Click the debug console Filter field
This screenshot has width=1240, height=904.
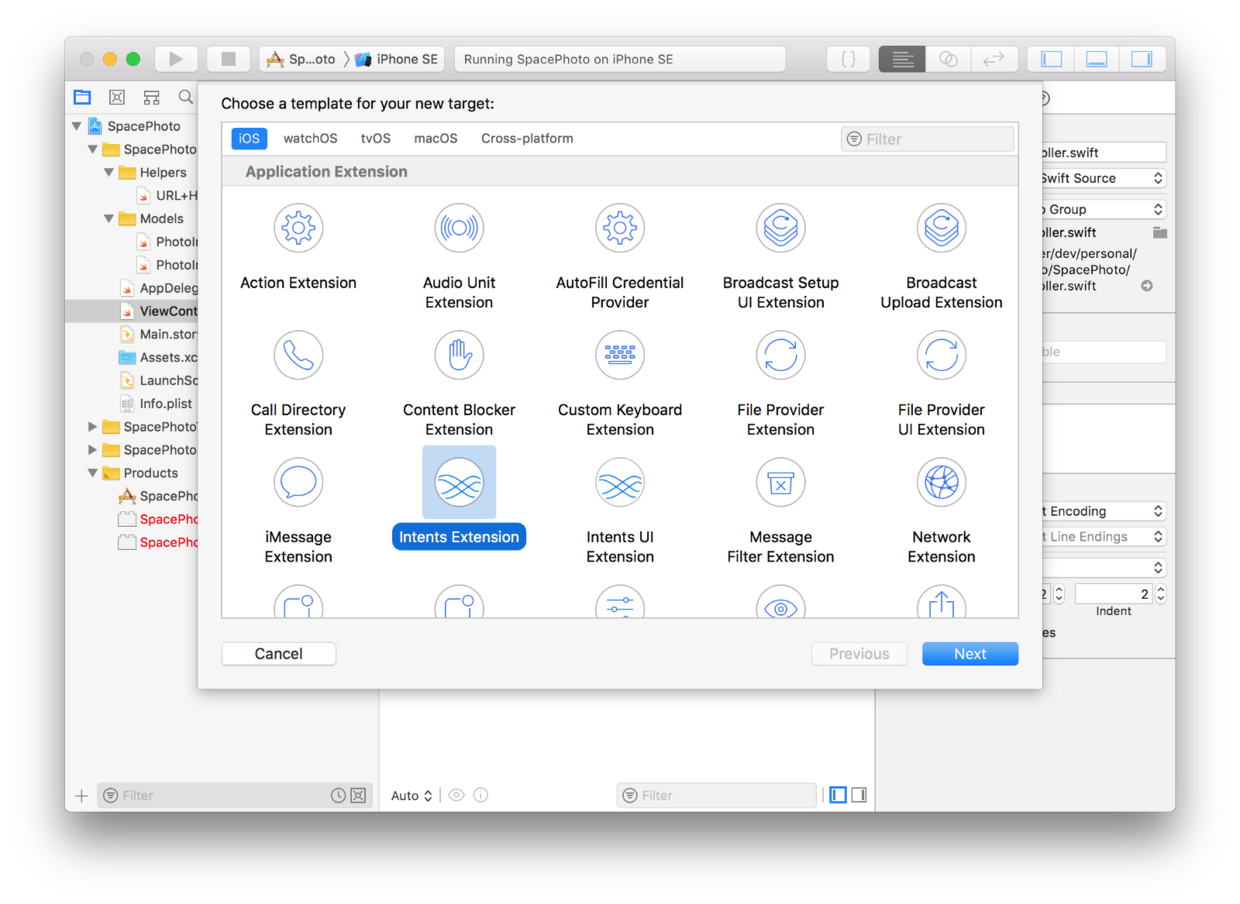tap(717, 796)
